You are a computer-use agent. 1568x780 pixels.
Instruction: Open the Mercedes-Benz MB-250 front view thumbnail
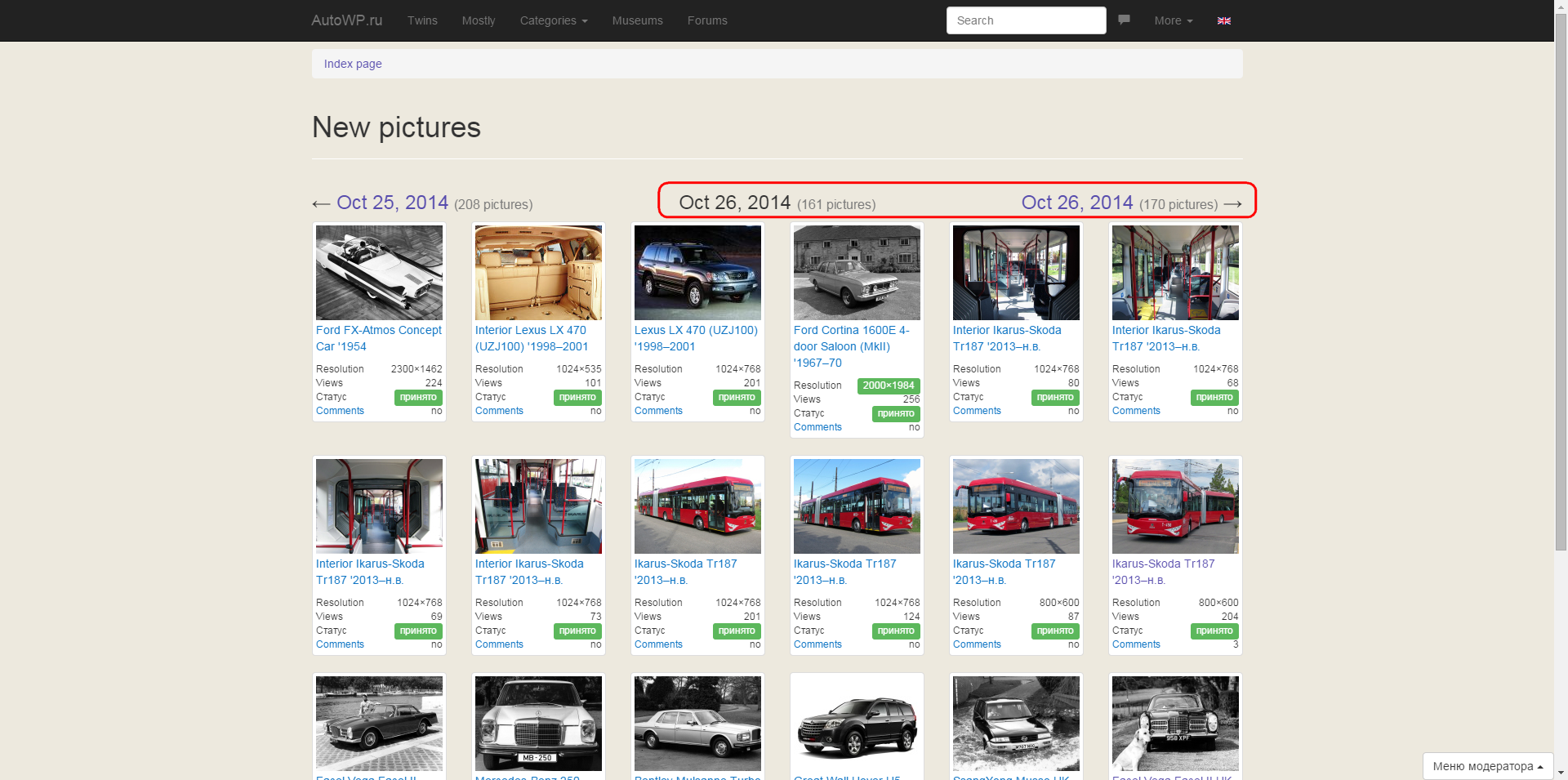(x=538, y=724)
